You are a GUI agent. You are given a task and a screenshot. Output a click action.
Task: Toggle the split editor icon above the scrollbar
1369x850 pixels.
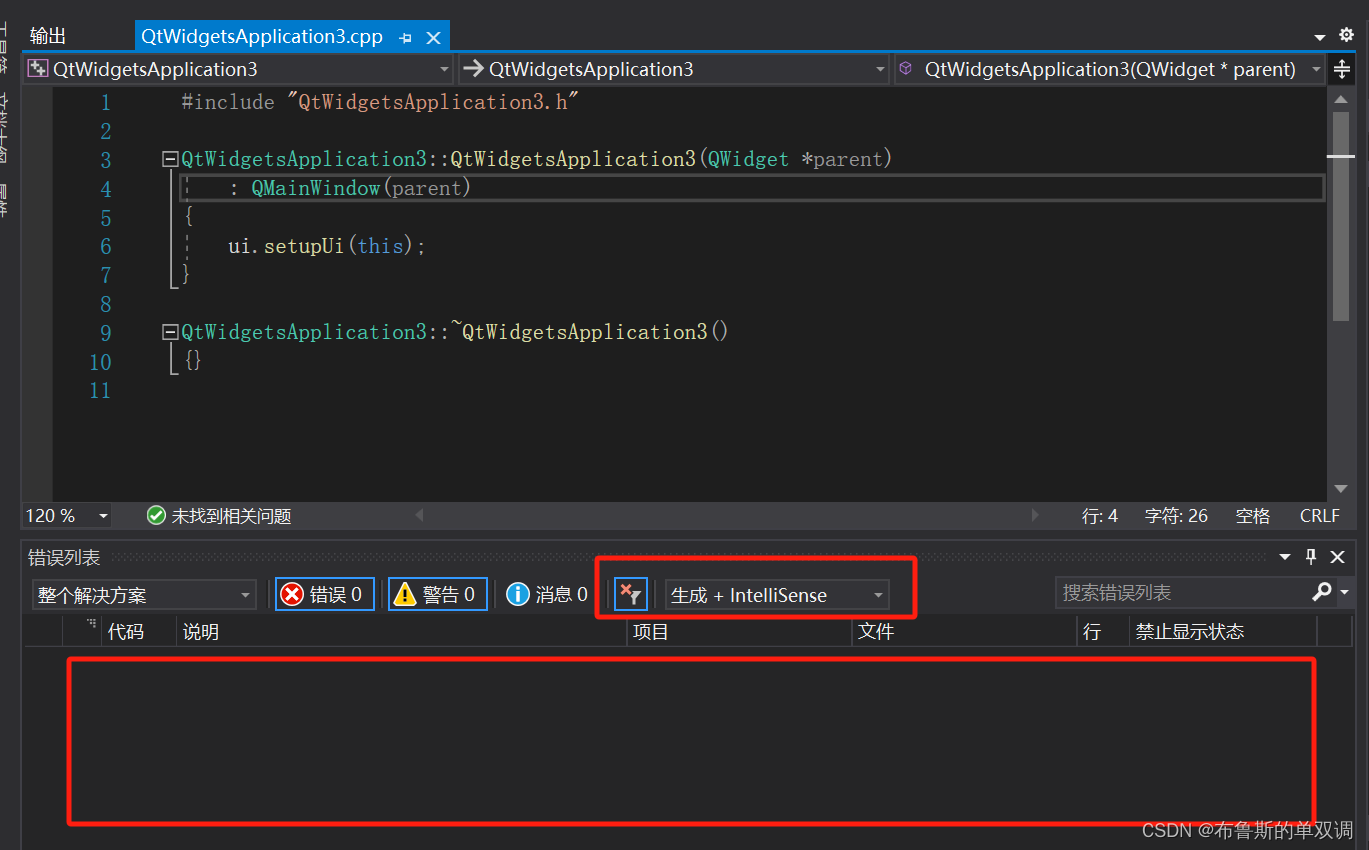coord(1341,69)
